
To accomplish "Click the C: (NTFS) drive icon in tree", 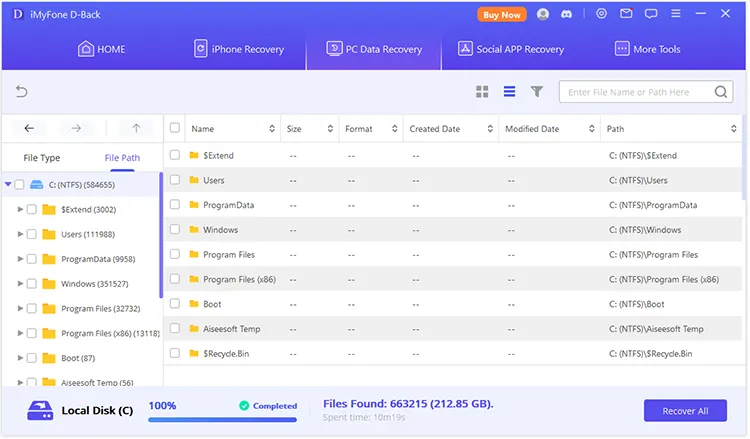I will (36, 185).
